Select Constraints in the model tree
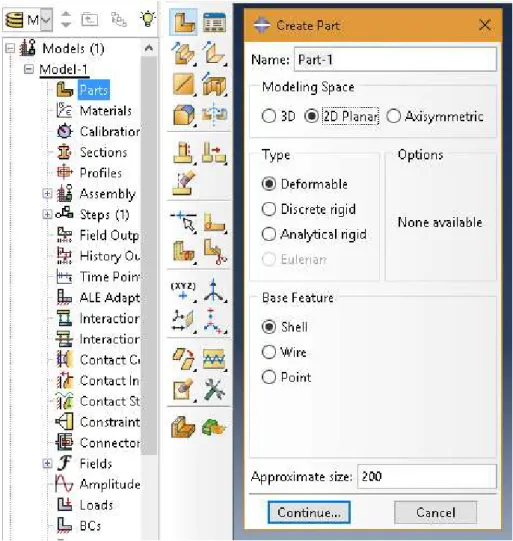 [x=110, y=422]
